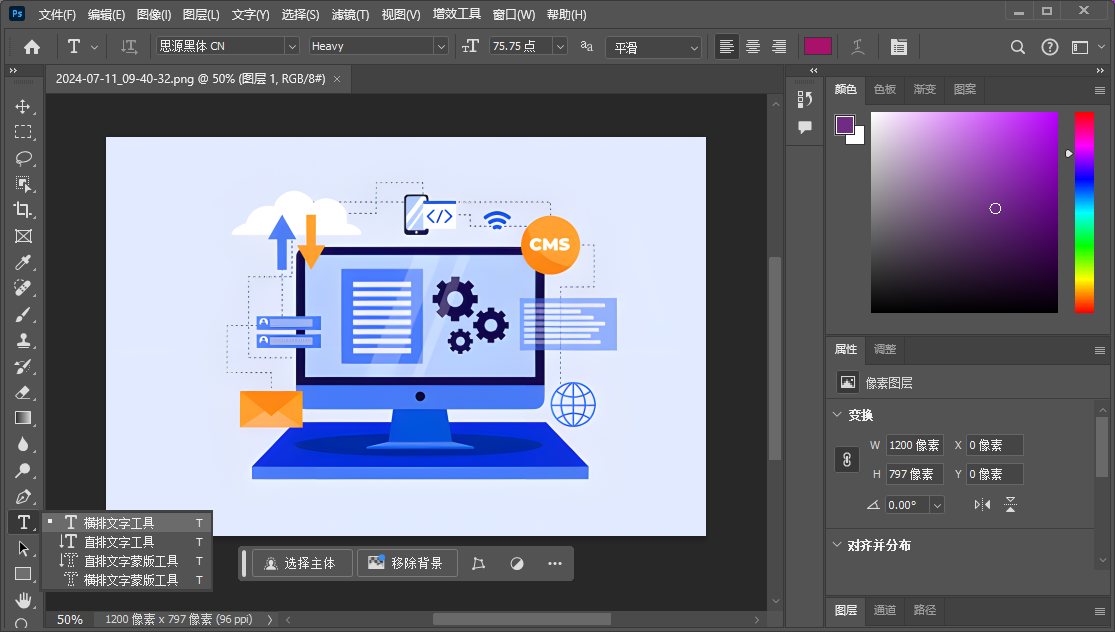Open the search magnifier icon
The height and width of the screenshot is (632, 1115).
pyautogui.click(x=1018, y=46)
